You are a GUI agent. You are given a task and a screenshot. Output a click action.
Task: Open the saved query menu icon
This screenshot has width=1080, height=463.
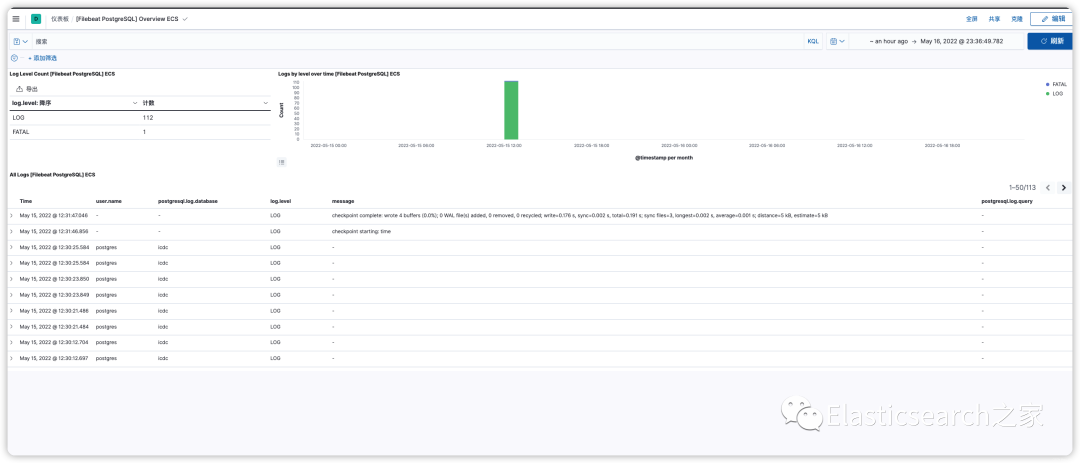tap(21, 41)
